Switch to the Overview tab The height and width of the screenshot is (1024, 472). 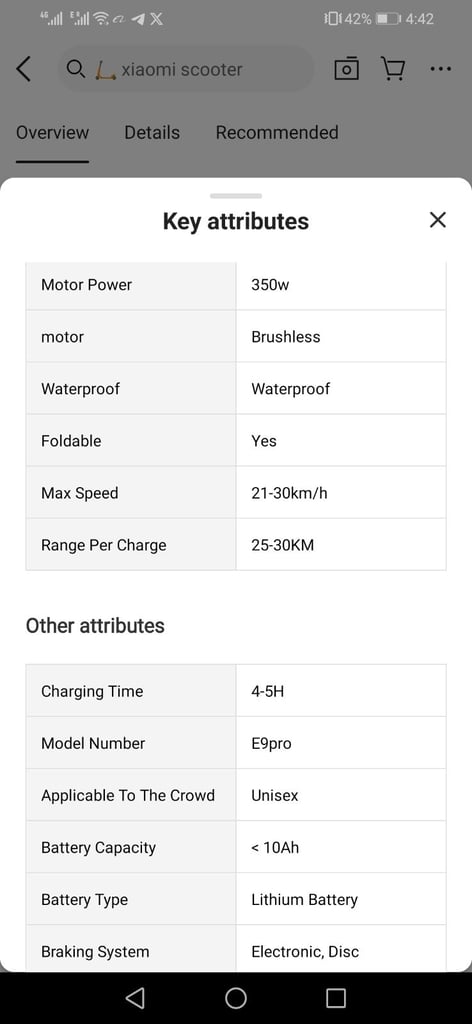pyautogui.click(x=52, y=133)
